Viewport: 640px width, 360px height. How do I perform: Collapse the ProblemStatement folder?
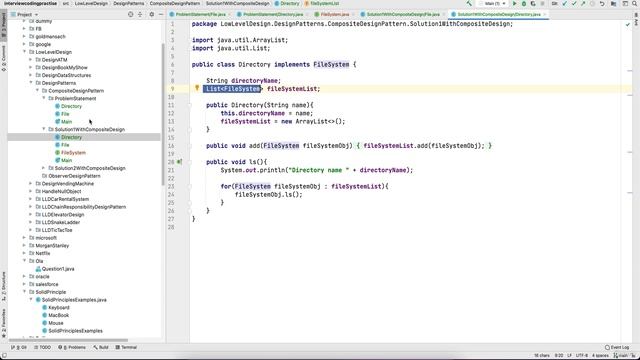coord(44,98)
